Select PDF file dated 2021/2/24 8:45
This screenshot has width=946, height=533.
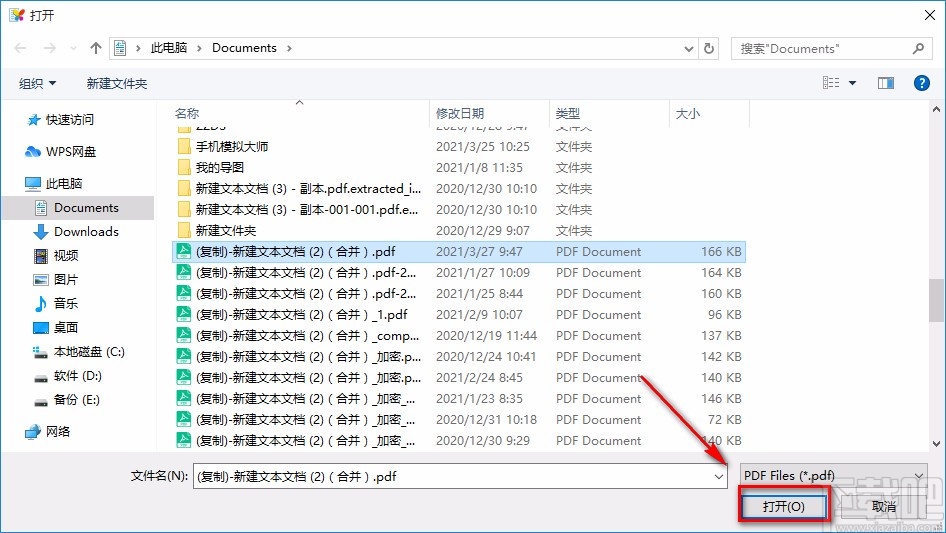(x=459, y=378)
